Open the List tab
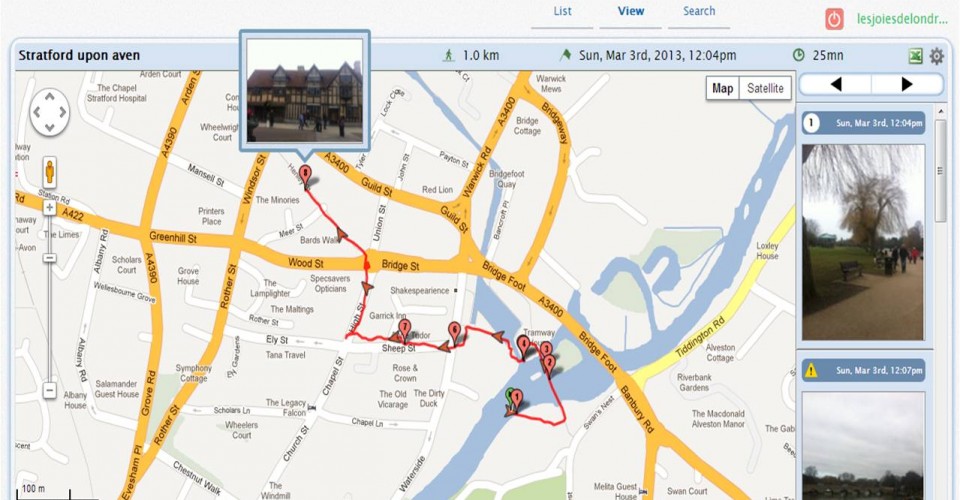Viewport: 960px width, 500px height. [x=562, y=11]
